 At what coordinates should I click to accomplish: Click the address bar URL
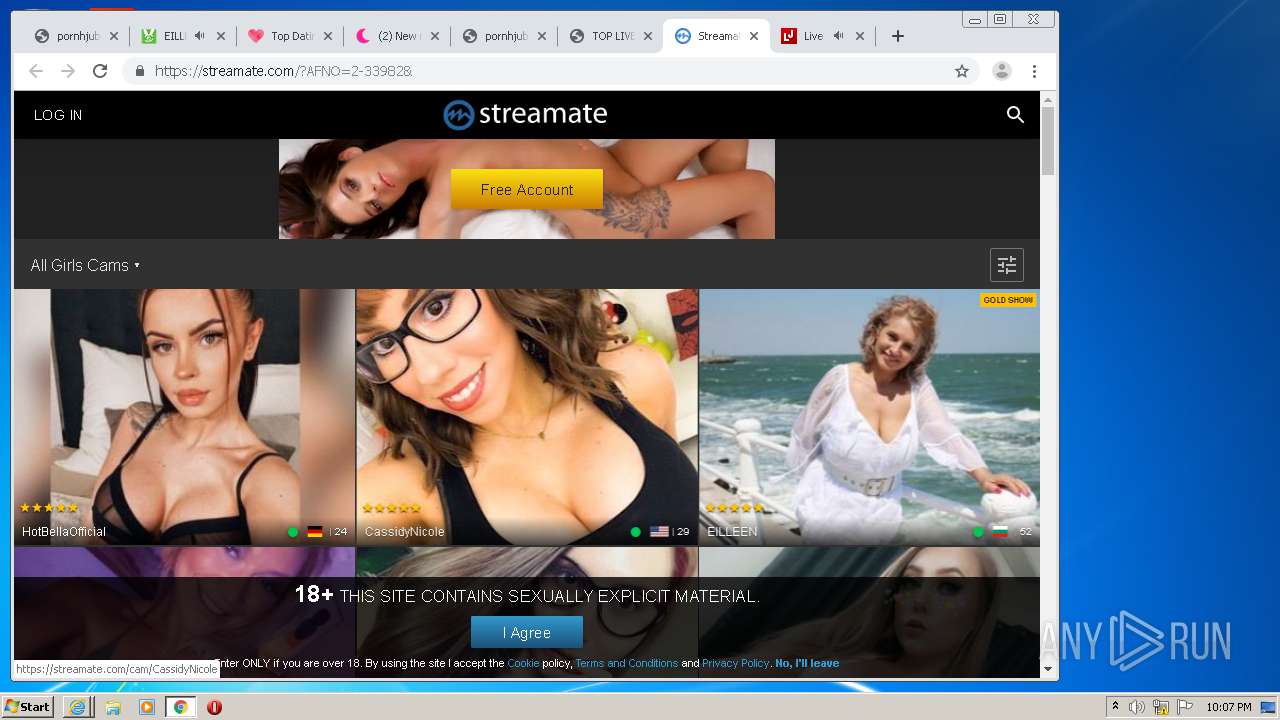(283, 71)
